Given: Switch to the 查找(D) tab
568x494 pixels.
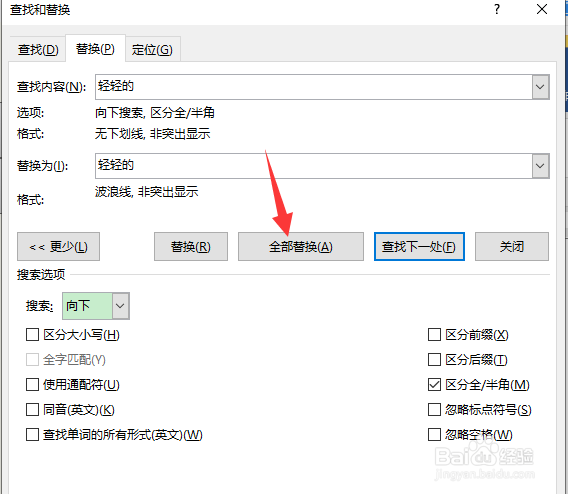Looking at the screenshot, I should tap(38, 50).
